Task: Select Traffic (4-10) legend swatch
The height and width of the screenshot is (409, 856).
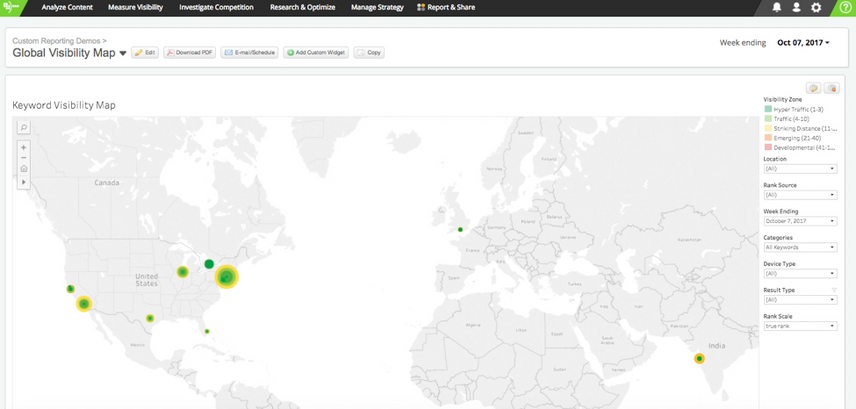Action: click(x=768, y=118)
